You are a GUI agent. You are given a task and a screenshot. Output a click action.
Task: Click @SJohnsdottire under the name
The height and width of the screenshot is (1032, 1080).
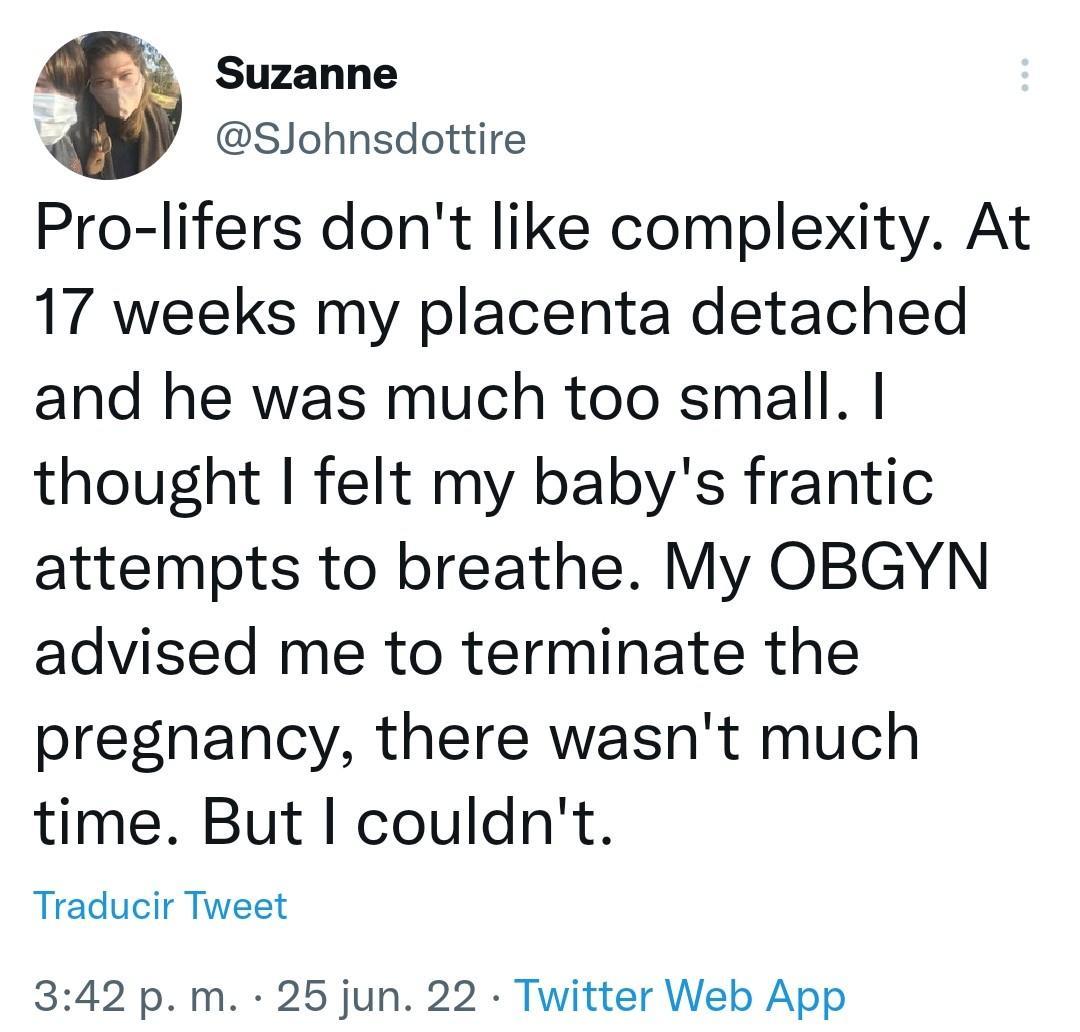[370, 139]
